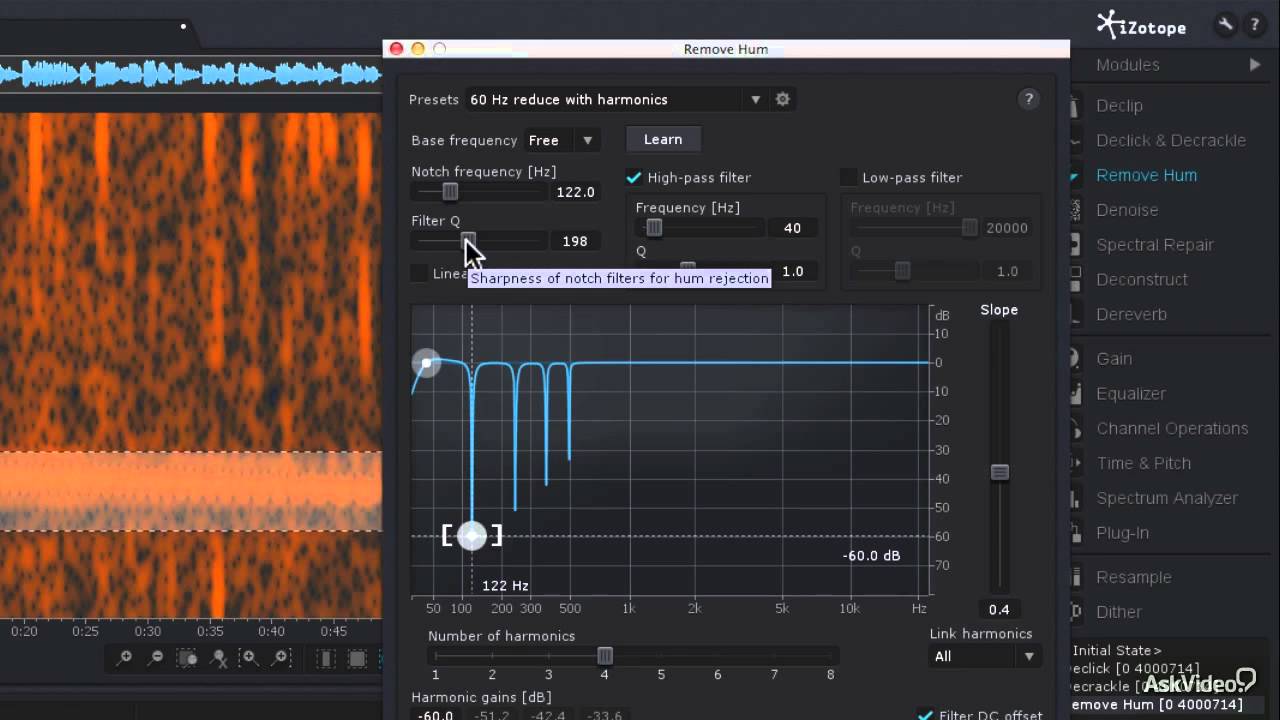Open the Spectral Repair module

pos(1155,245)
